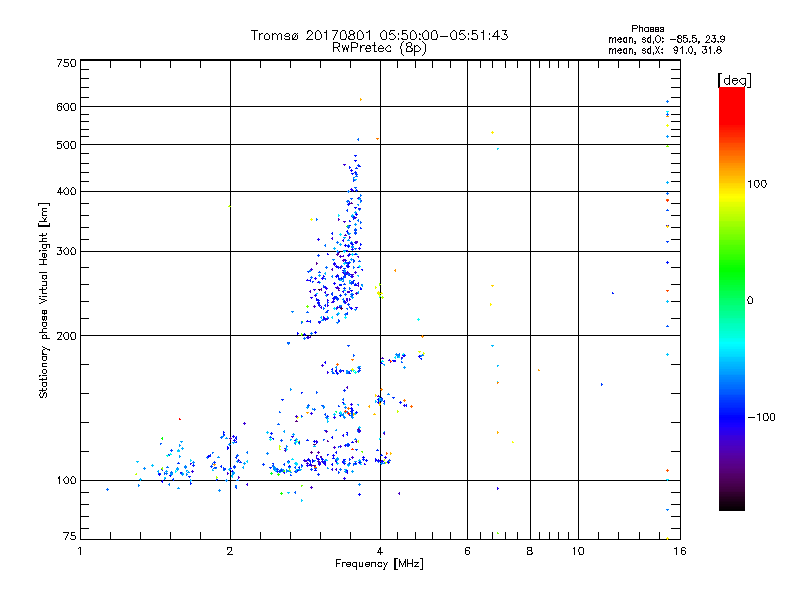Click the x-axis '6' tick label
The height and width of the screenshot is (600, 800).
(x=467, y=551)
